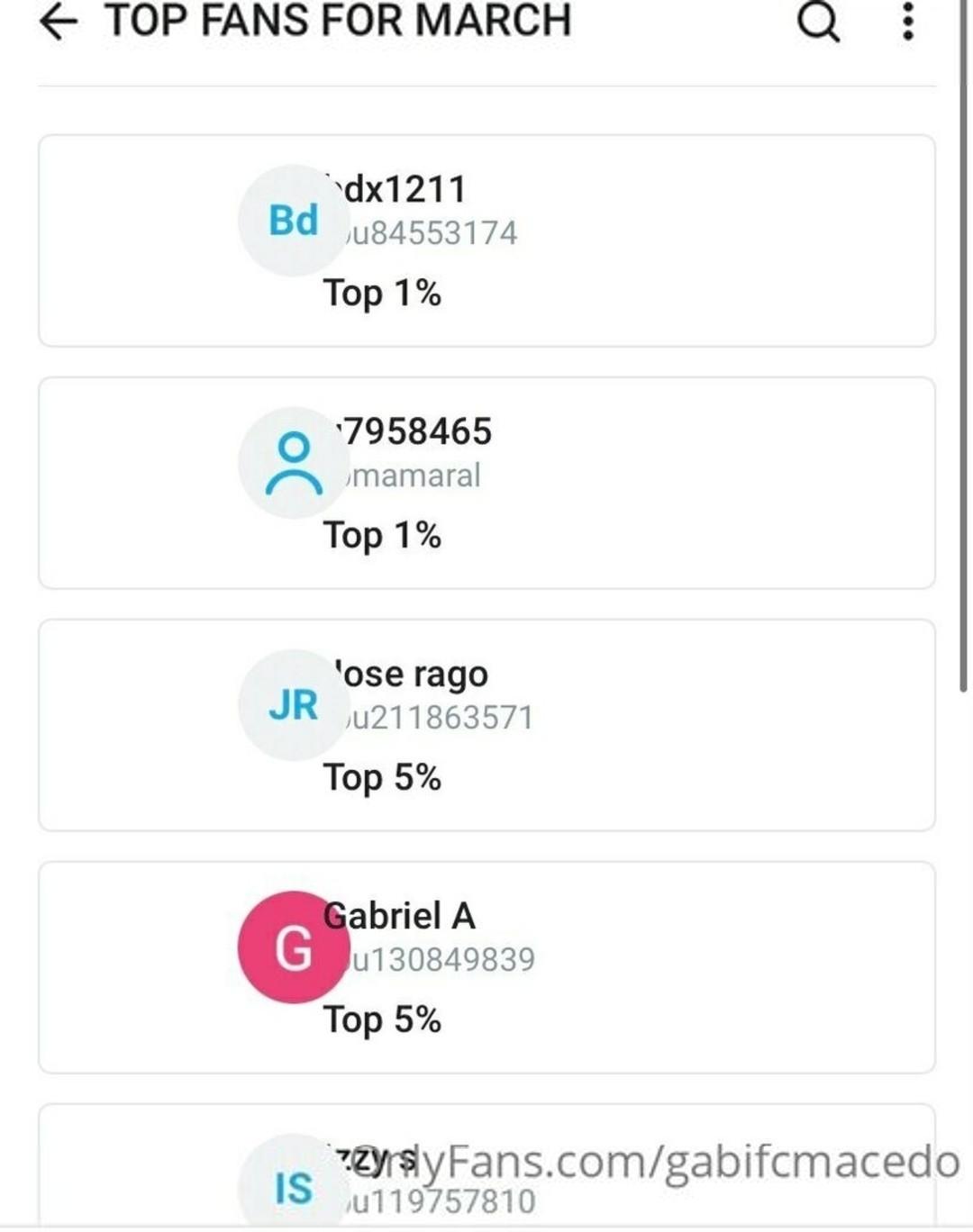Open the u211863571 username link
Image resolution: width=973 pixels, height=1232 pixels.
[439, 718]
